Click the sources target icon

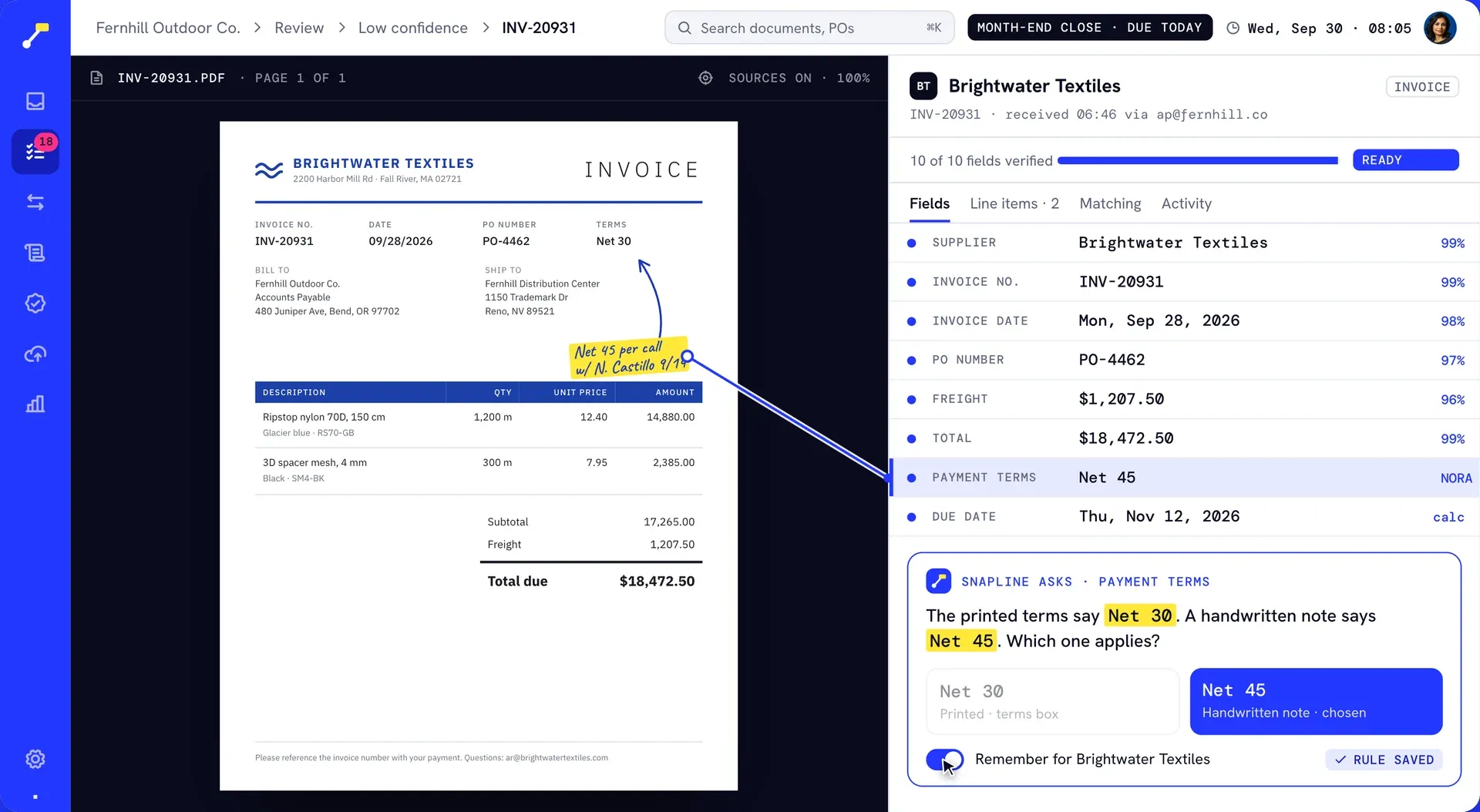click(705, 78)
